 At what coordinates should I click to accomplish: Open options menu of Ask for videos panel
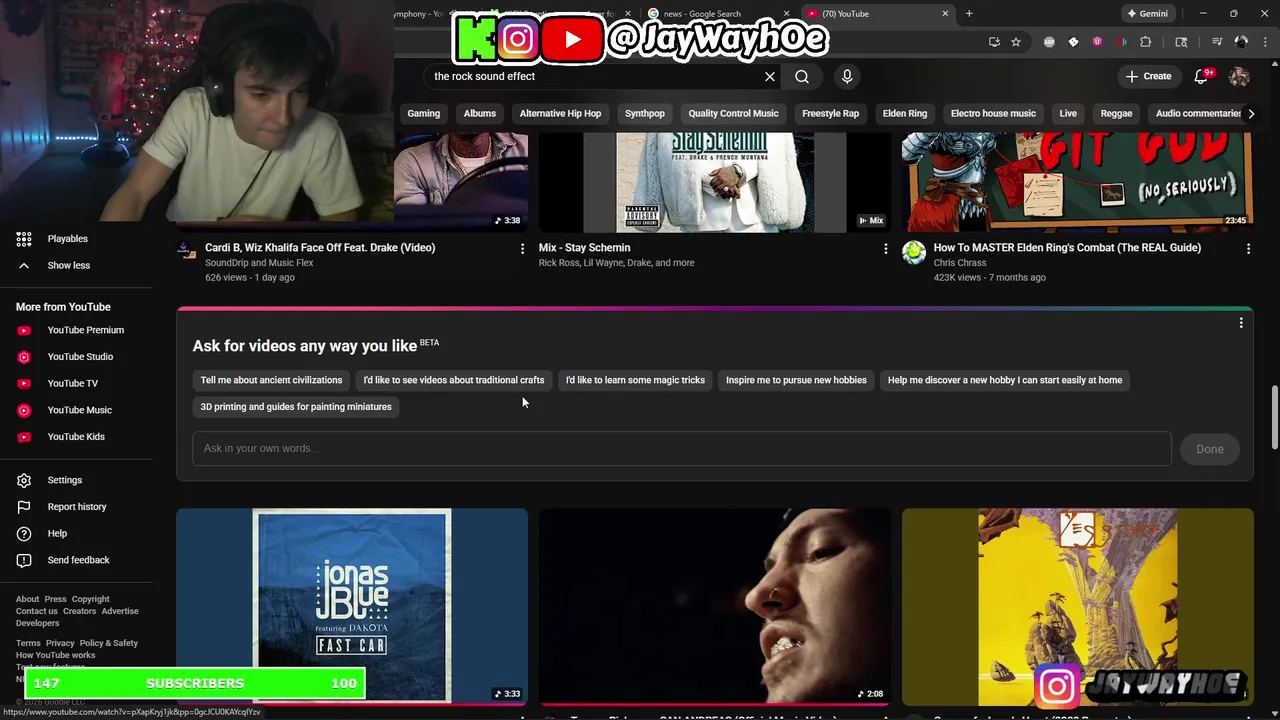1241,323
